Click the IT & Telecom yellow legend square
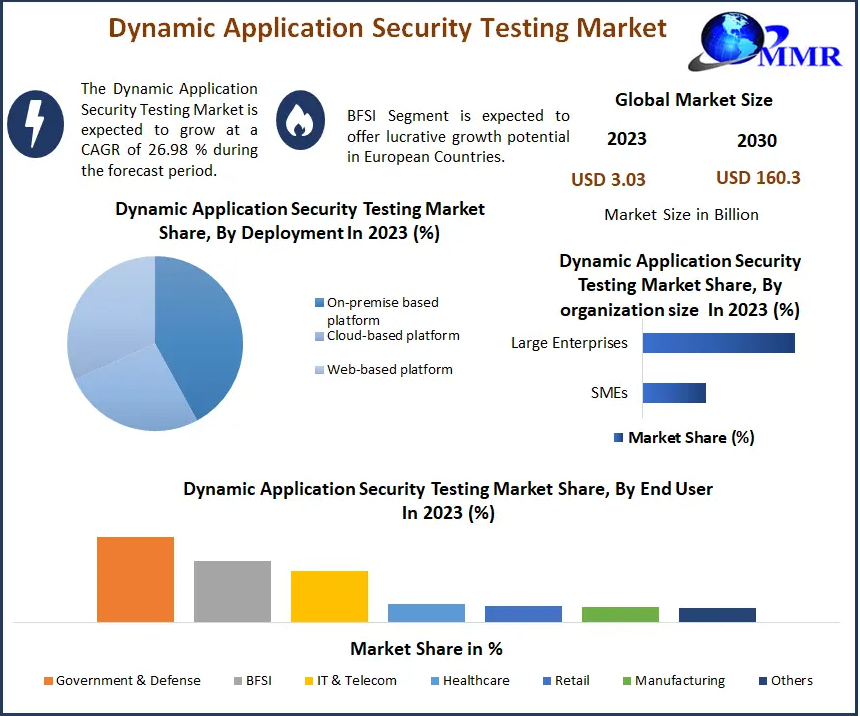The image size is (860, 716). (306, 681)
